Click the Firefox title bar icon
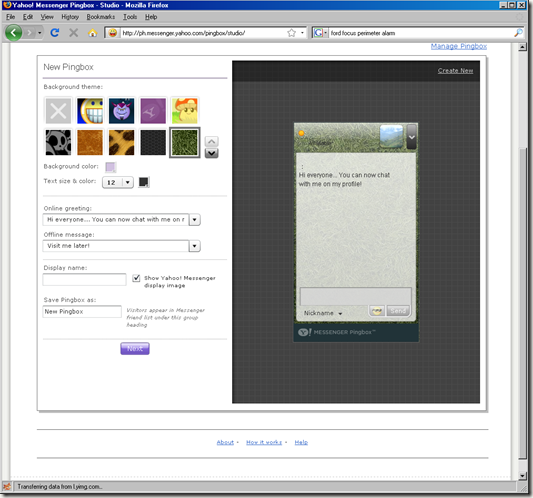 [7, 5]
